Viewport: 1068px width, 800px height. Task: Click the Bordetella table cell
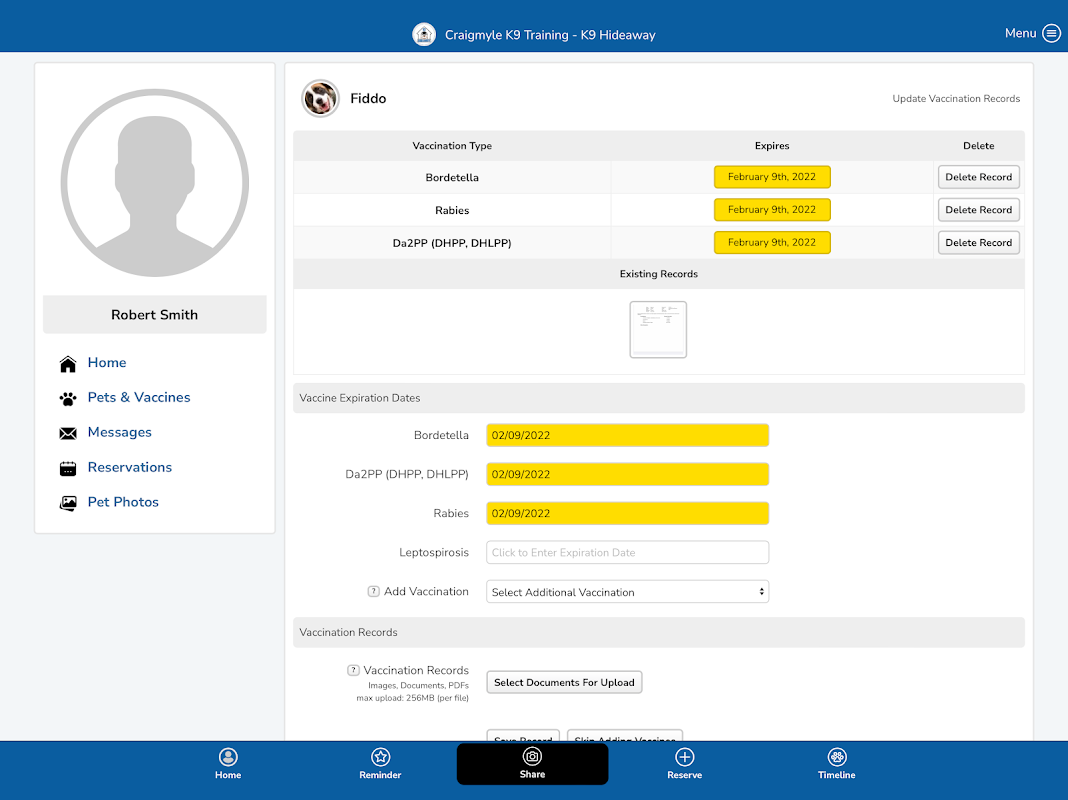coord(452,177)
